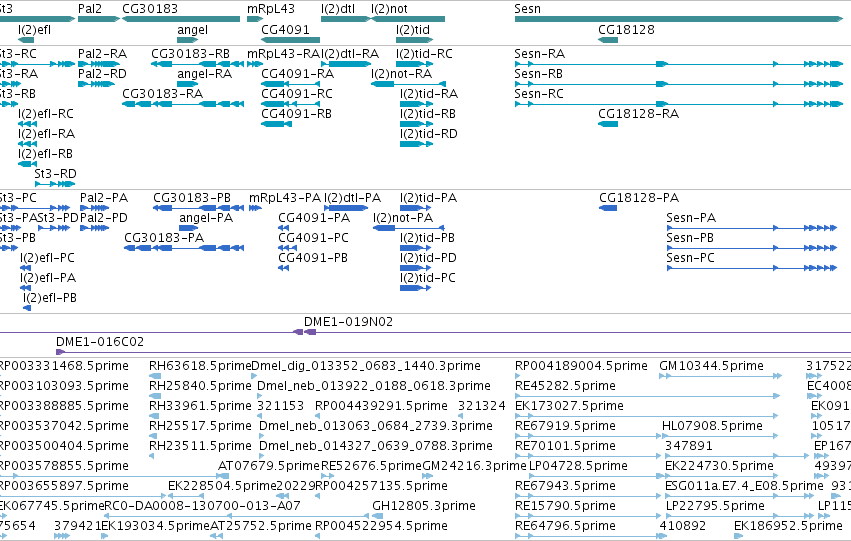Click EST EK173027.5prime

click(647, 416)
